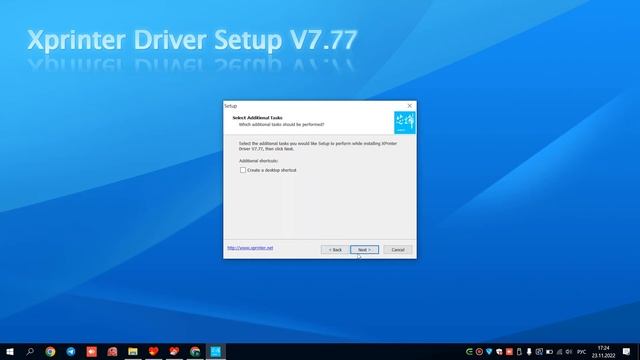Open the red heart app on taskbar

point(153,351)
